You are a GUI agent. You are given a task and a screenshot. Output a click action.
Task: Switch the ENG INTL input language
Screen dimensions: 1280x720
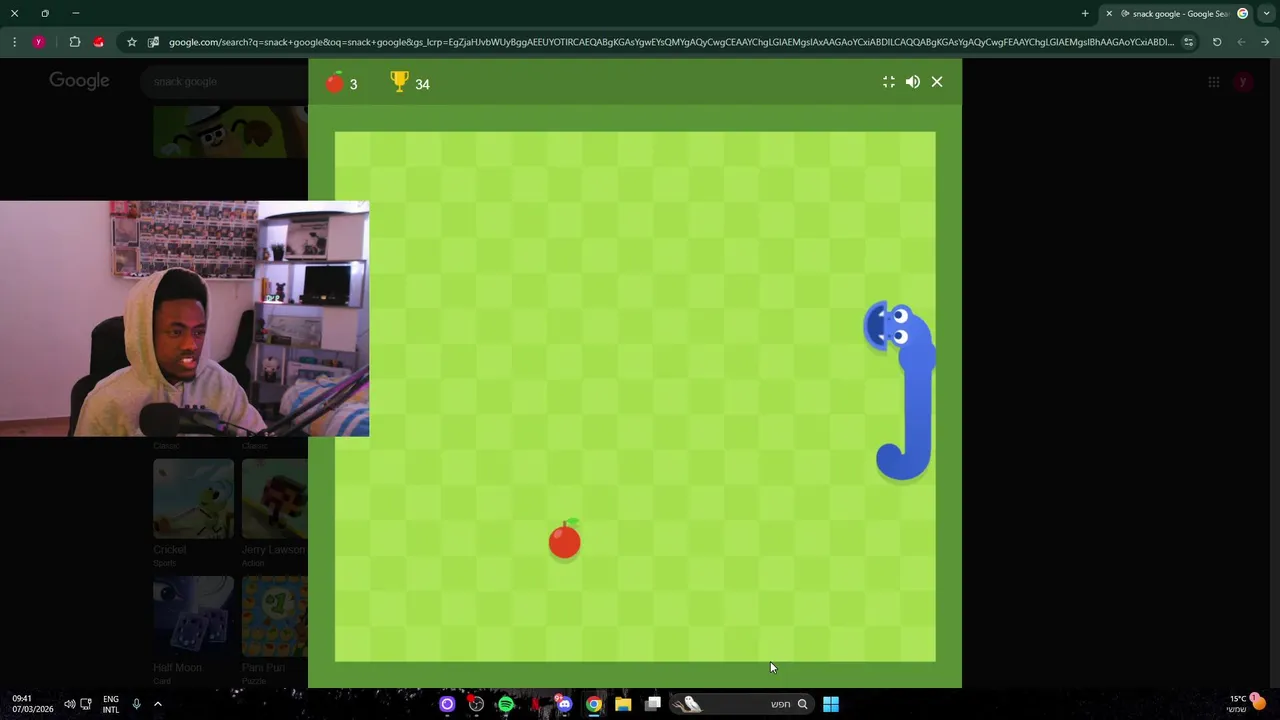(110, 704)
